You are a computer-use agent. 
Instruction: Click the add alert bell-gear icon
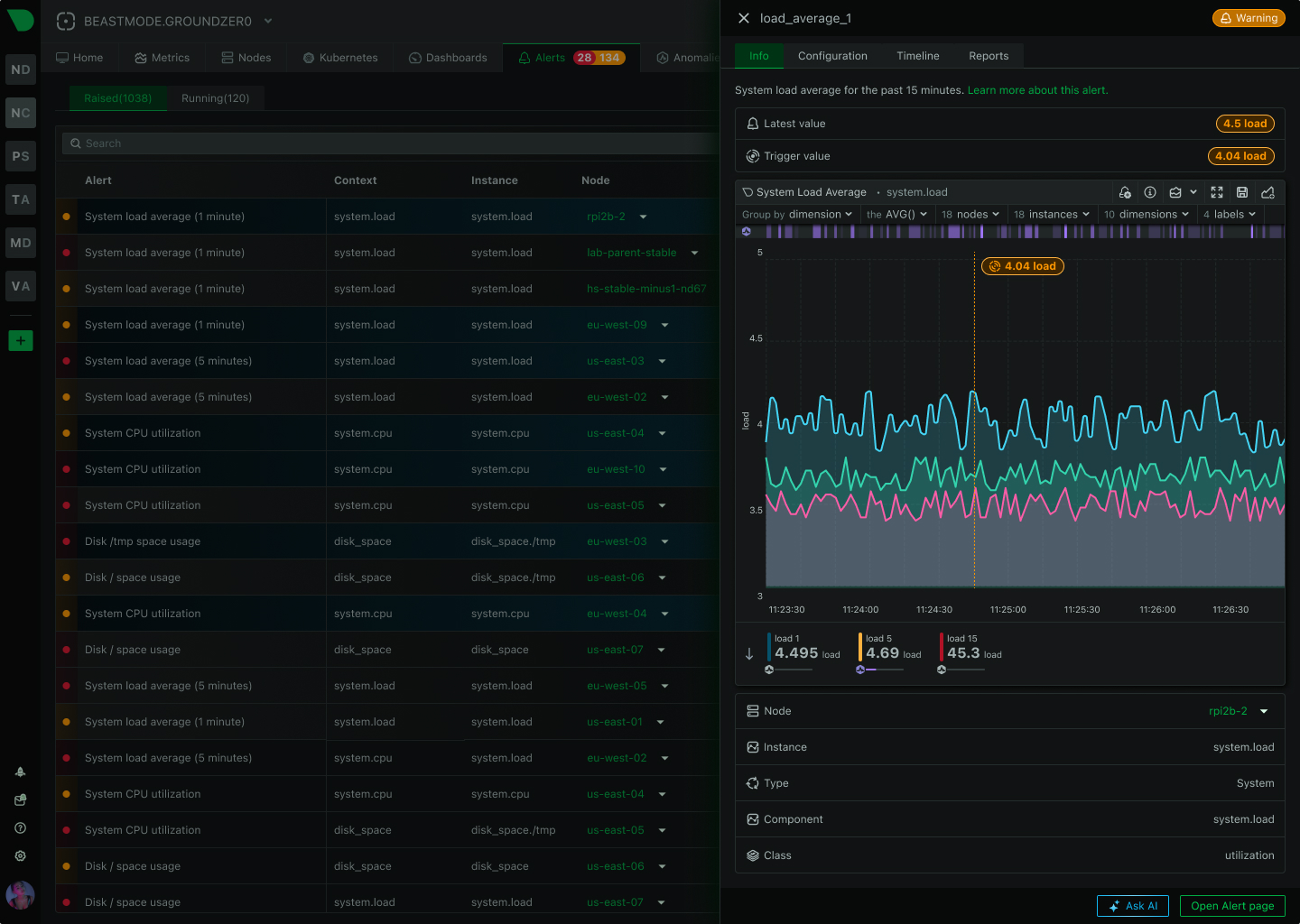[1125, 192]
